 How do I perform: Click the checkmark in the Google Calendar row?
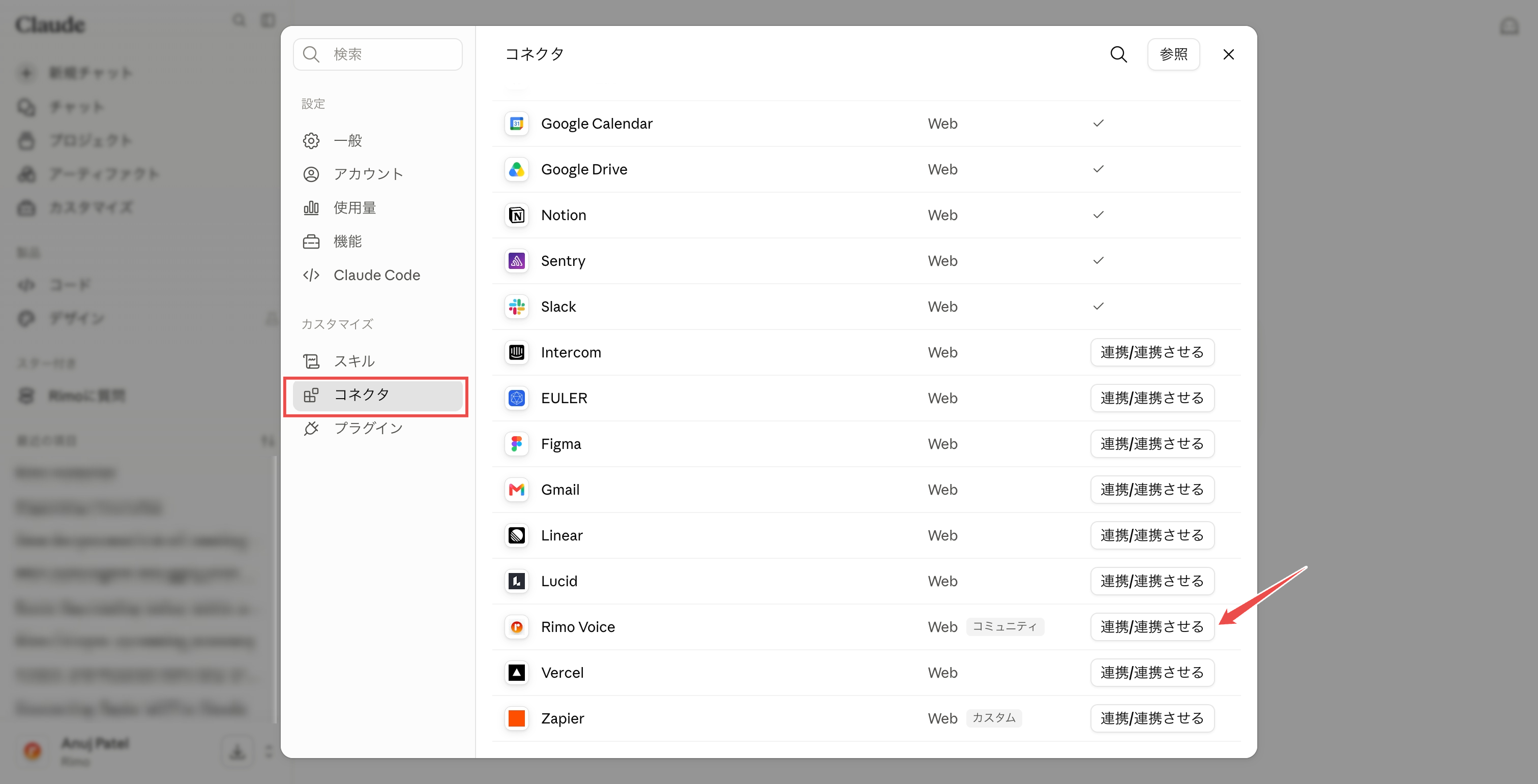[x=1098, y=124]
